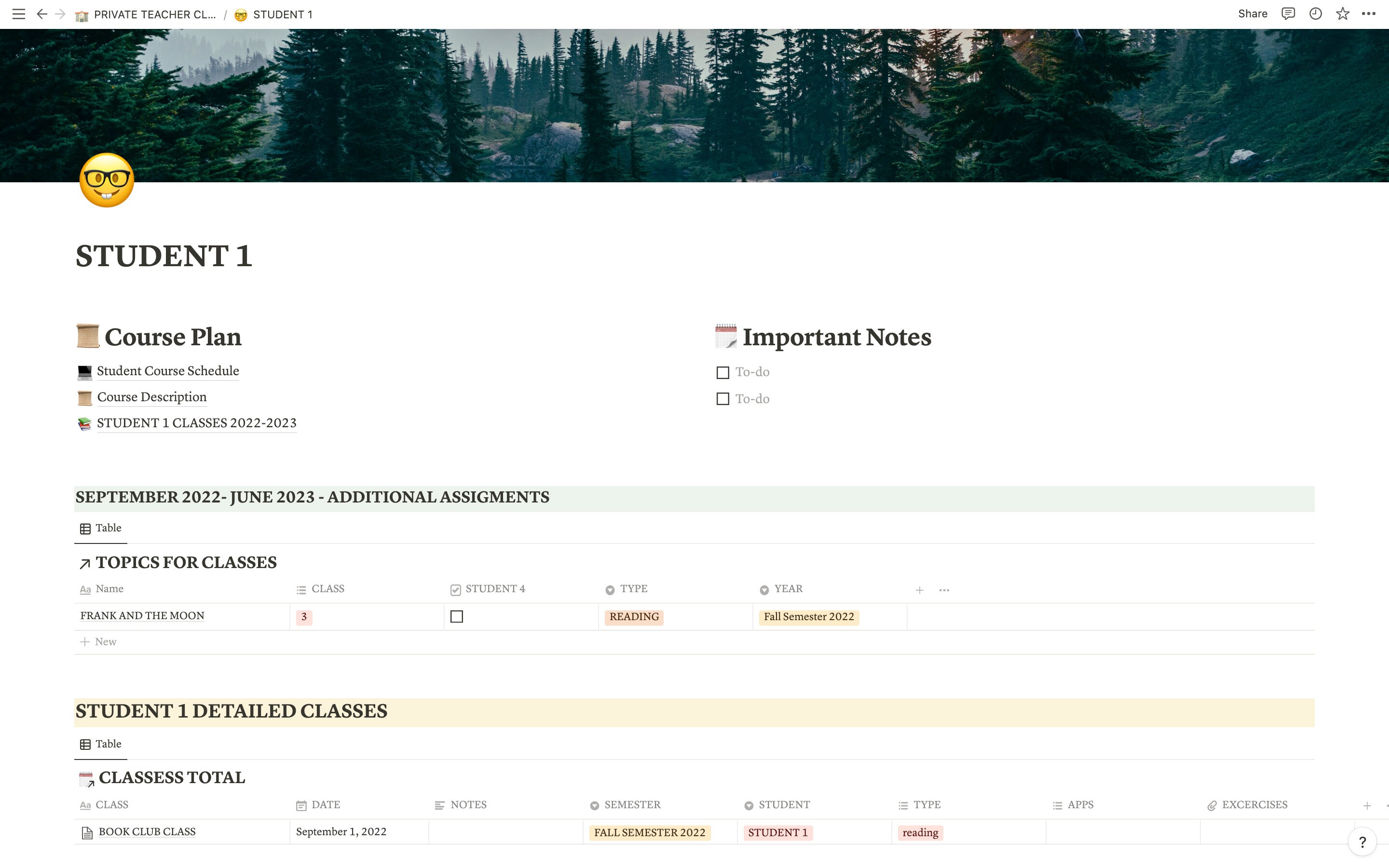
Task: Click the forward navigation arrow
Action: [60, 14]
